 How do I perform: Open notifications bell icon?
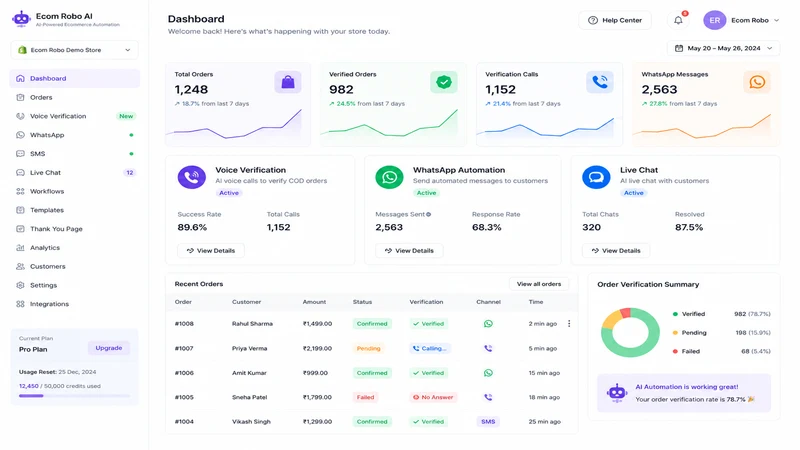(x=678, y=20)
